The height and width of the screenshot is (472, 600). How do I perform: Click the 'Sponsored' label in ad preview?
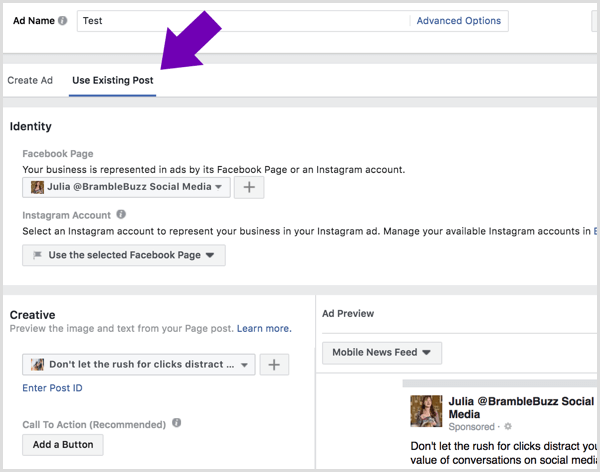tap(471, 426)
